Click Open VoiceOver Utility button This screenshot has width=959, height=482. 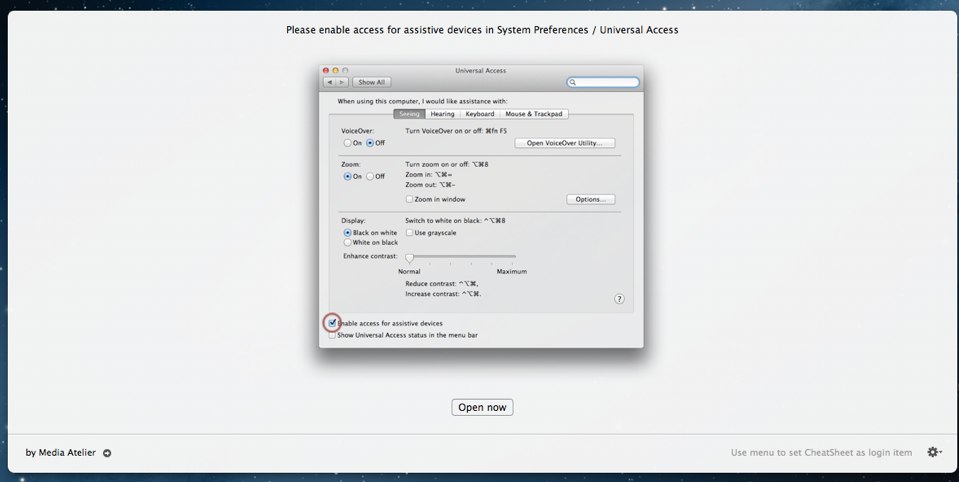(x=564, y=143)
